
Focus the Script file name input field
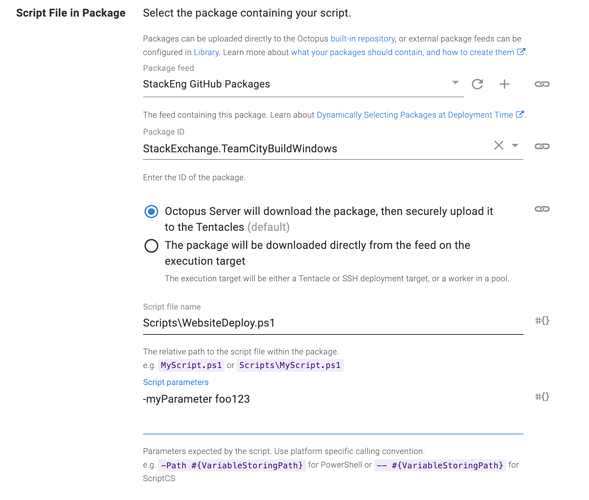tap(333, 323)
